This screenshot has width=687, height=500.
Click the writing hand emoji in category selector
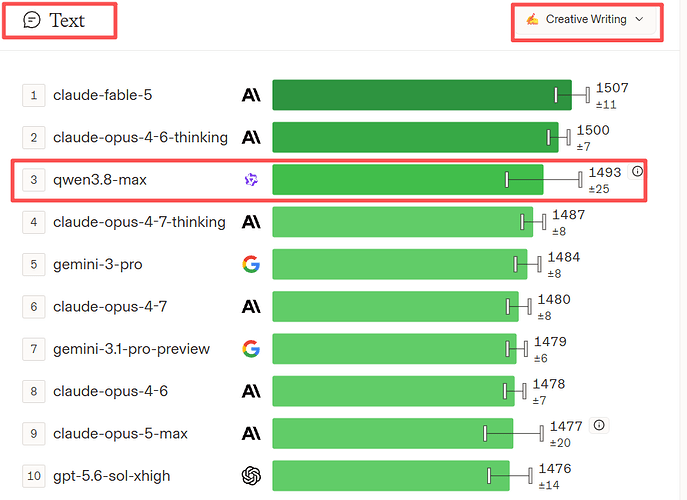click(532, 19)
